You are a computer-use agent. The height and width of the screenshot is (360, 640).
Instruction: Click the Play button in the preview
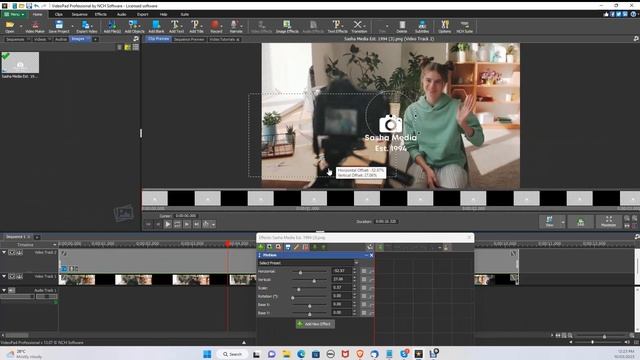coord(167,224)
